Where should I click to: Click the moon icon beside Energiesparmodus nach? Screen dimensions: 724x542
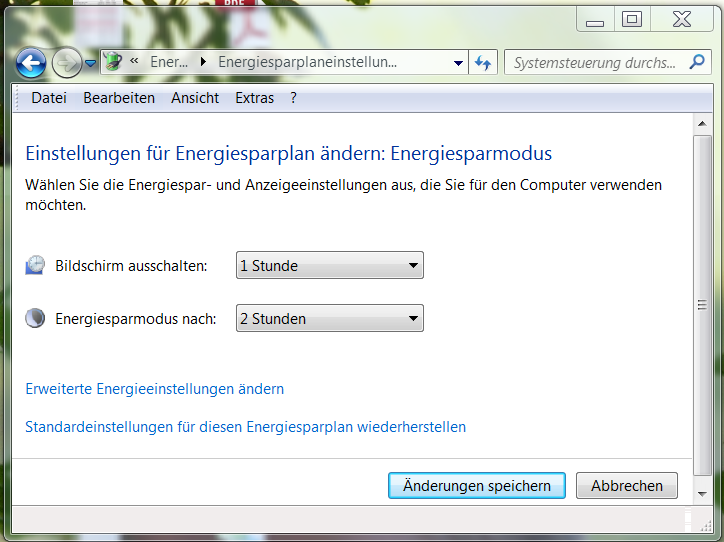35,319
